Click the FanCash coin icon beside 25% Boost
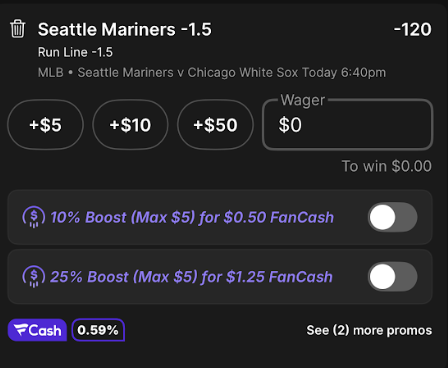Screen dimensions: 448x368 pos(34,277)
